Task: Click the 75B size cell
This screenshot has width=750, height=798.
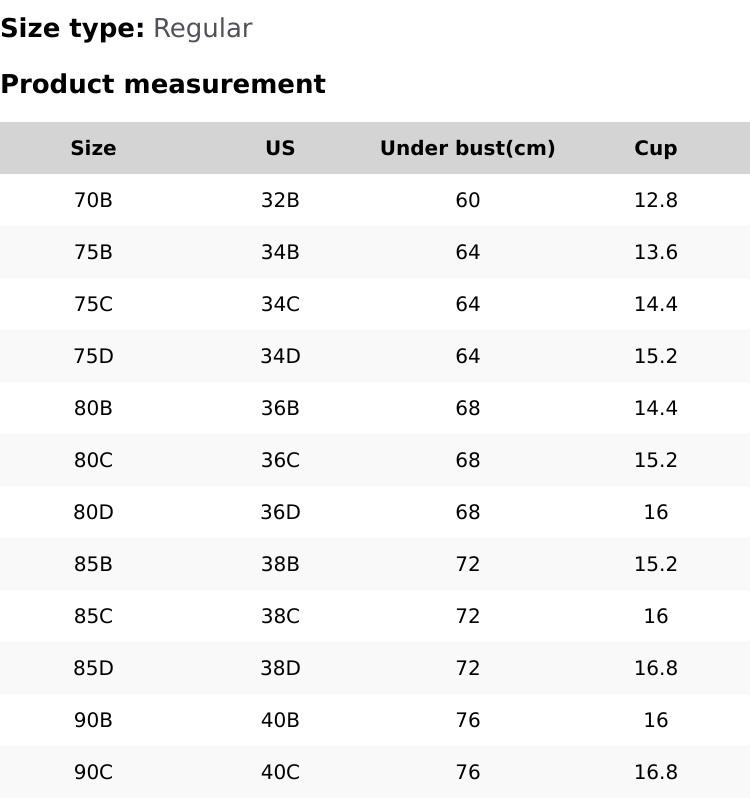Action: (93, 252)
